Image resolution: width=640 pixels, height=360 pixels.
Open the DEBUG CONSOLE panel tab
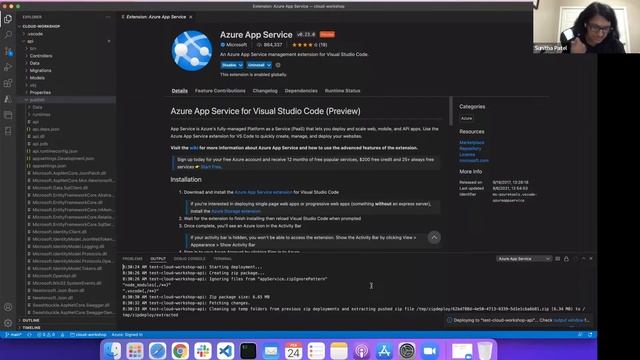[189, 259]
